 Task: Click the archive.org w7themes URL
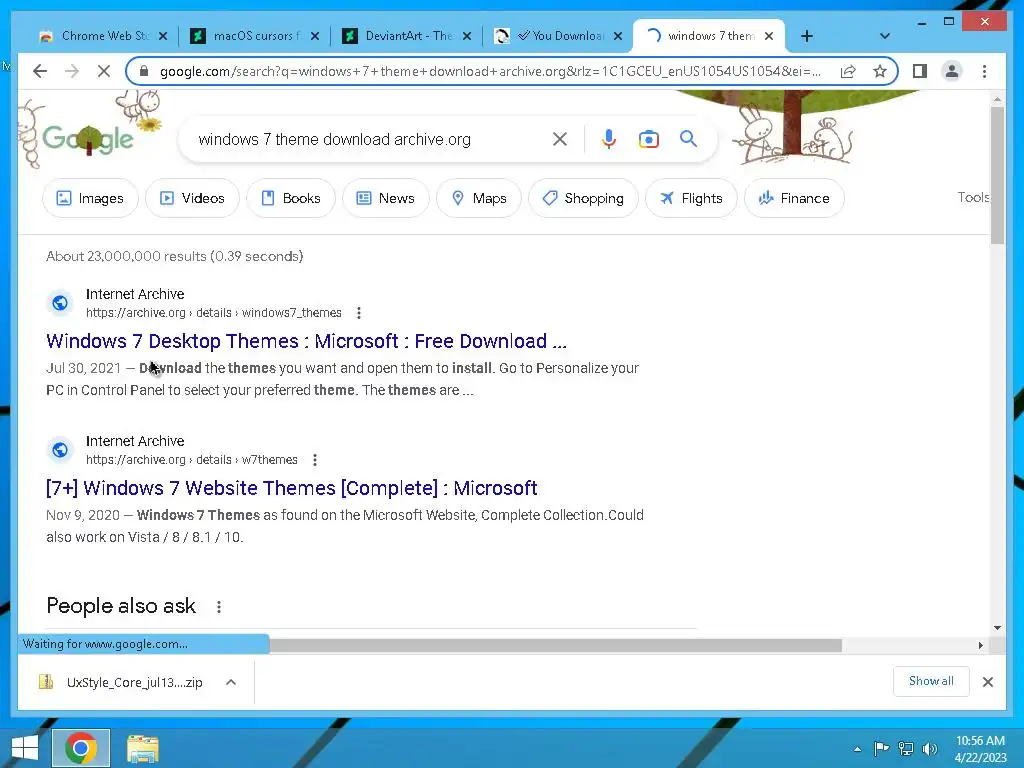coord(191,460)
